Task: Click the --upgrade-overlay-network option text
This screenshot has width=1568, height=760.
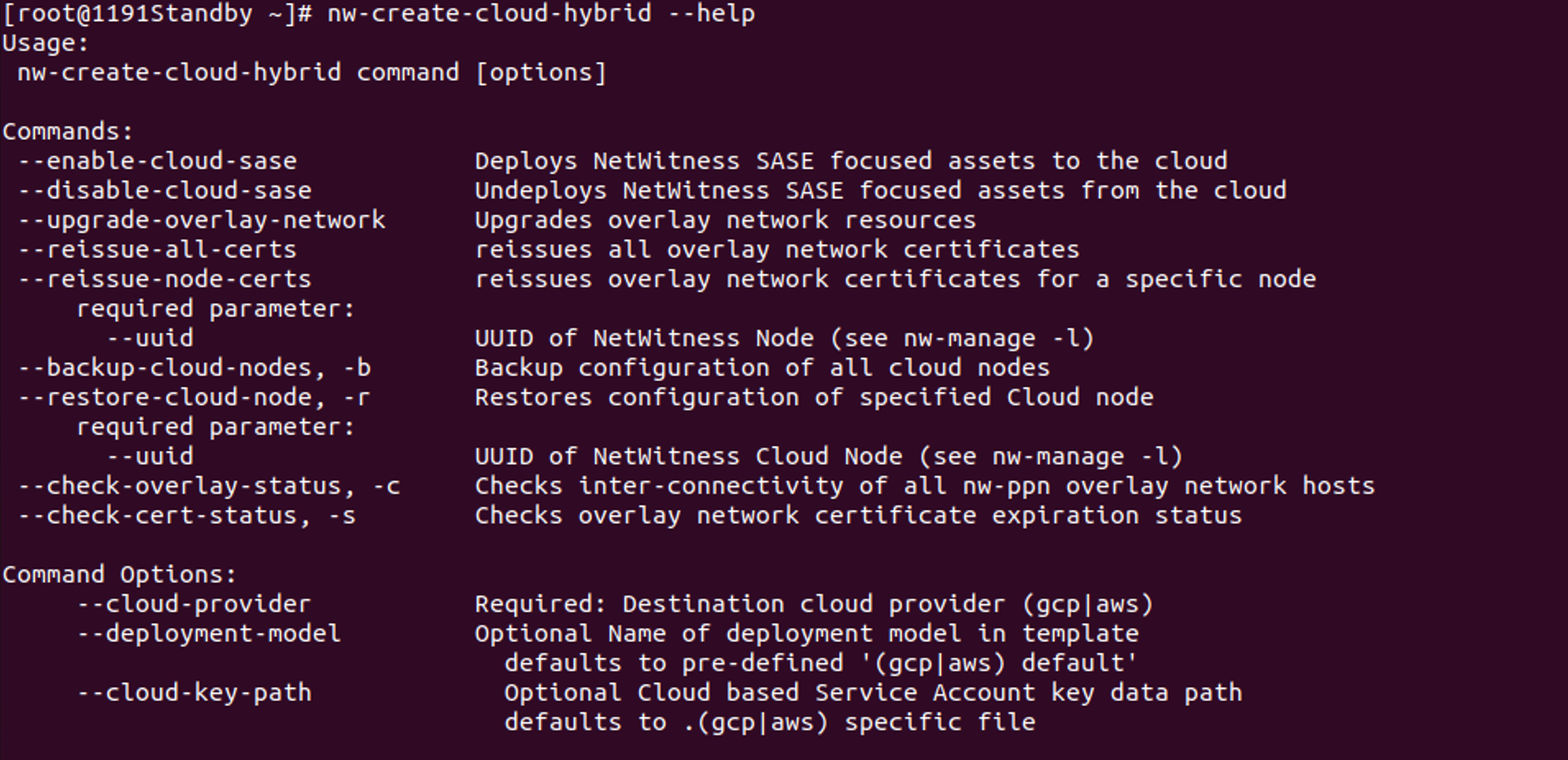Action: click(202, 220)
